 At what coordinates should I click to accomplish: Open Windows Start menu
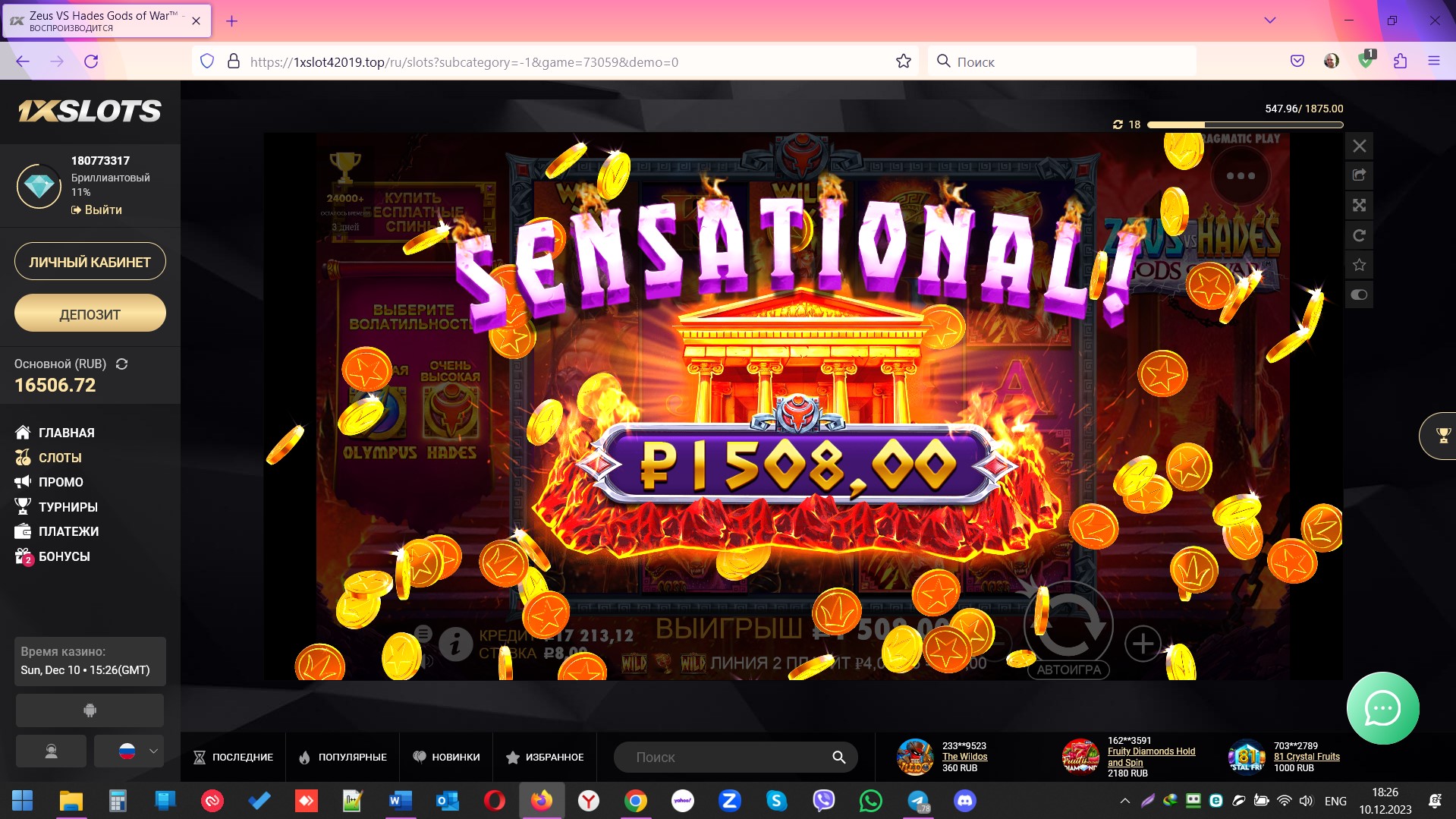pos(23,800)
